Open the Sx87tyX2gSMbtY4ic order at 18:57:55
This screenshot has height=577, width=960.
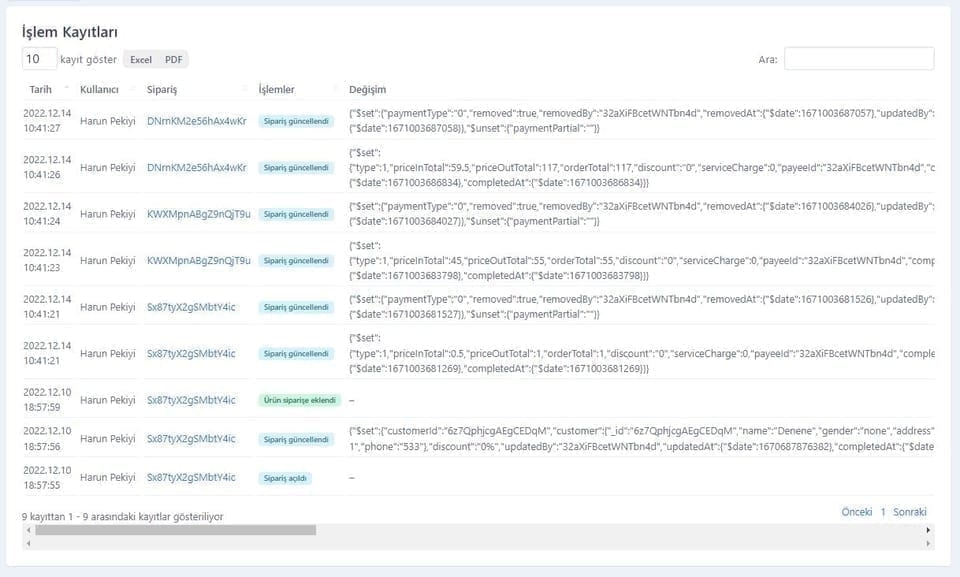coord(191,477)
